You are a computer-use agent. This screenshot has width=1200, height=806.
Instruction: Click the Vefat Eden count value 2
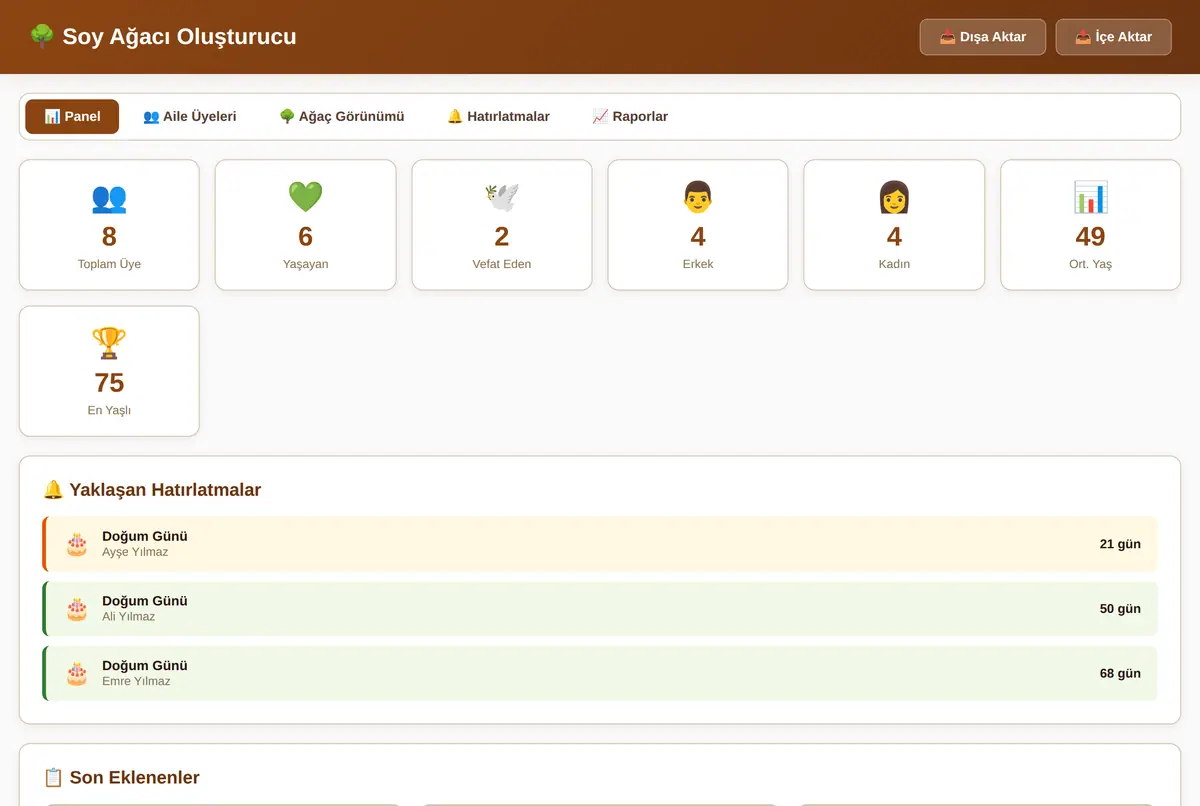tap(502, 236)
